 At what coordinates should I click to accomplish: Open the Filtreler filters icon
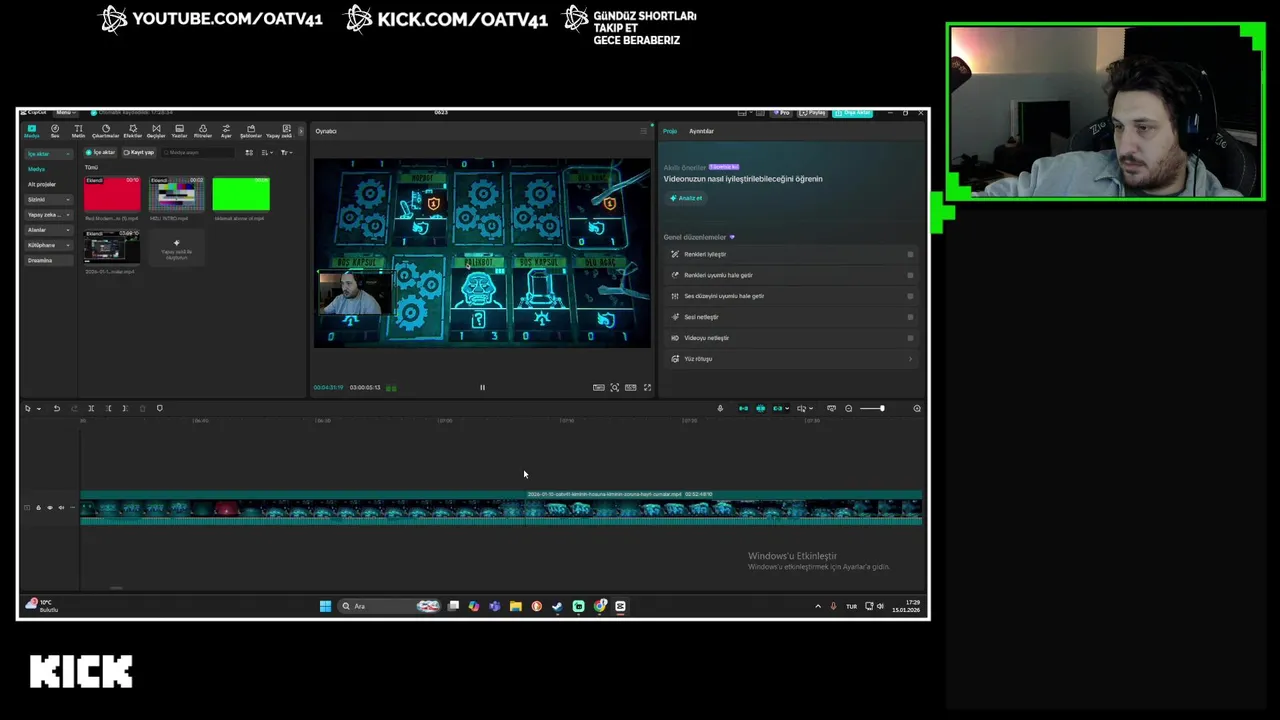[203, 131]
